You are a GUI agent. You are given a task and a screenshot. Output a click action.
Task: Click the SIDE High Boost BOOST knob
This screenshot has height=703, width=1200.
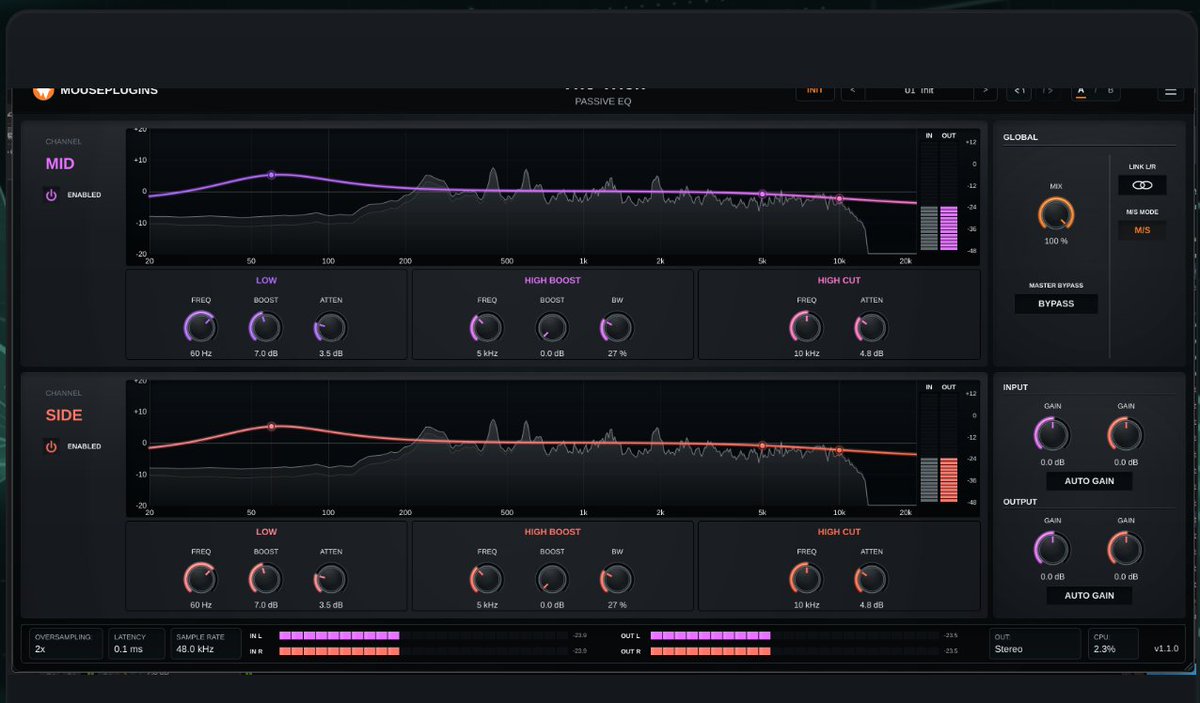click(552, 578)
